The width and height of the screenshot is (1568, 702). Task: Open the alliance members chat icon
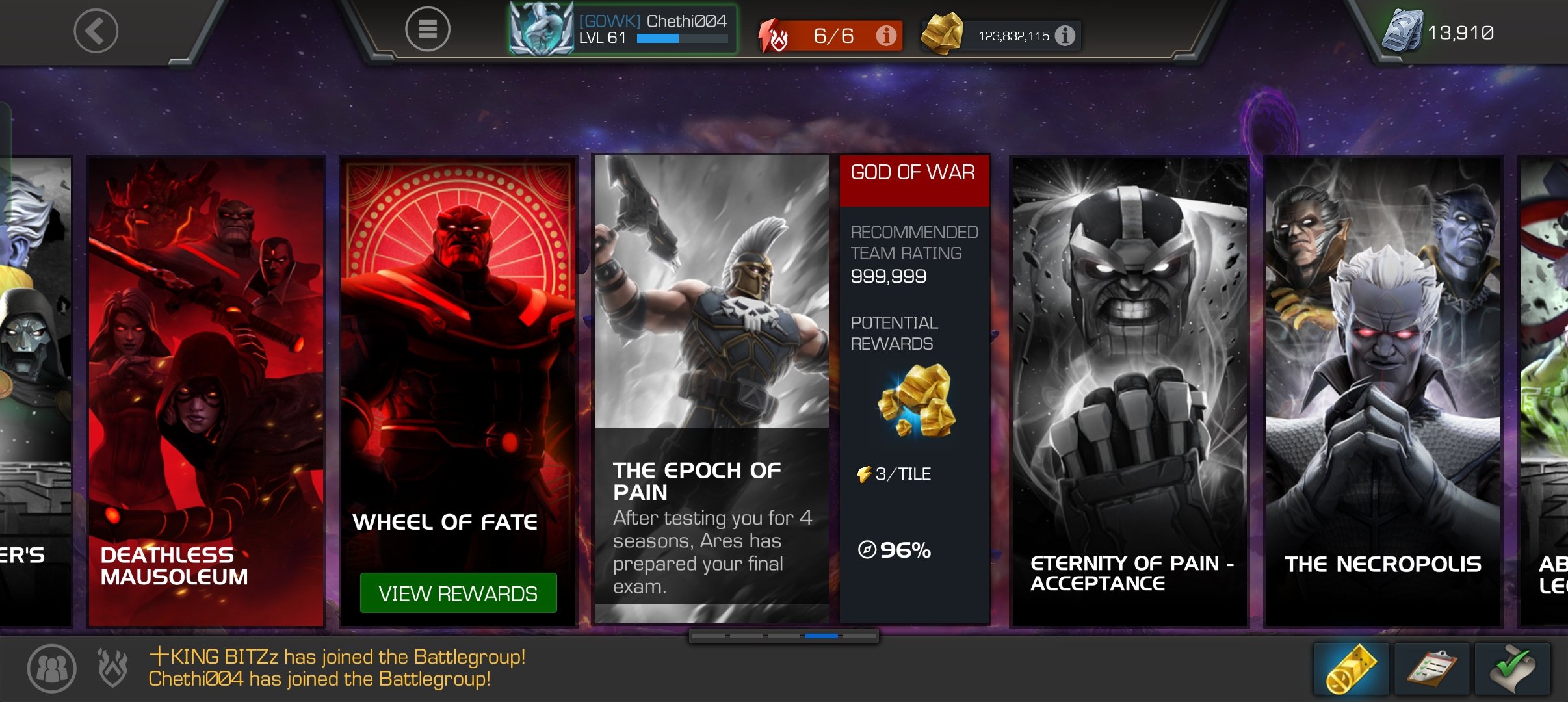coord(51,668)
